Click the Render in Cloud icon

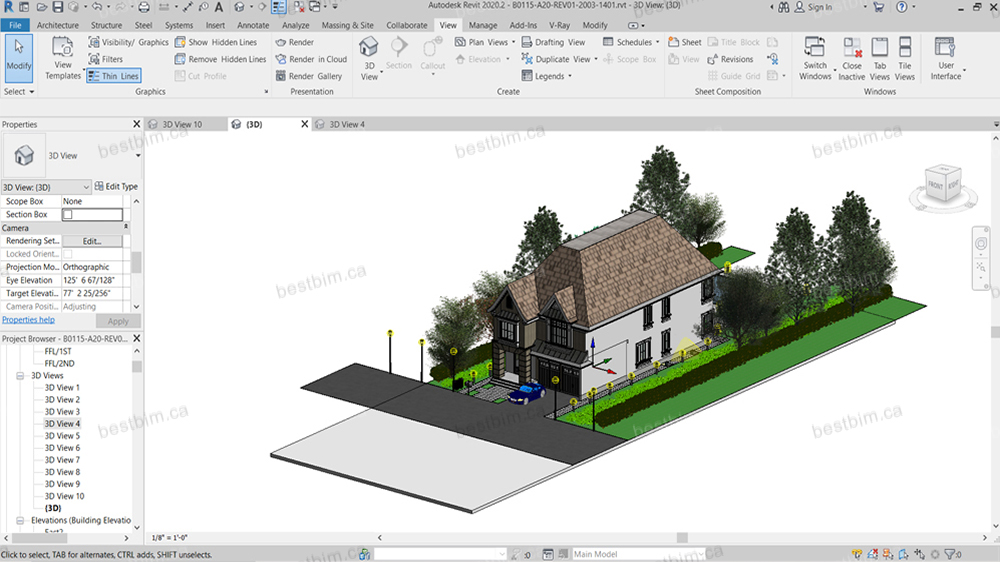pos(279,59)
